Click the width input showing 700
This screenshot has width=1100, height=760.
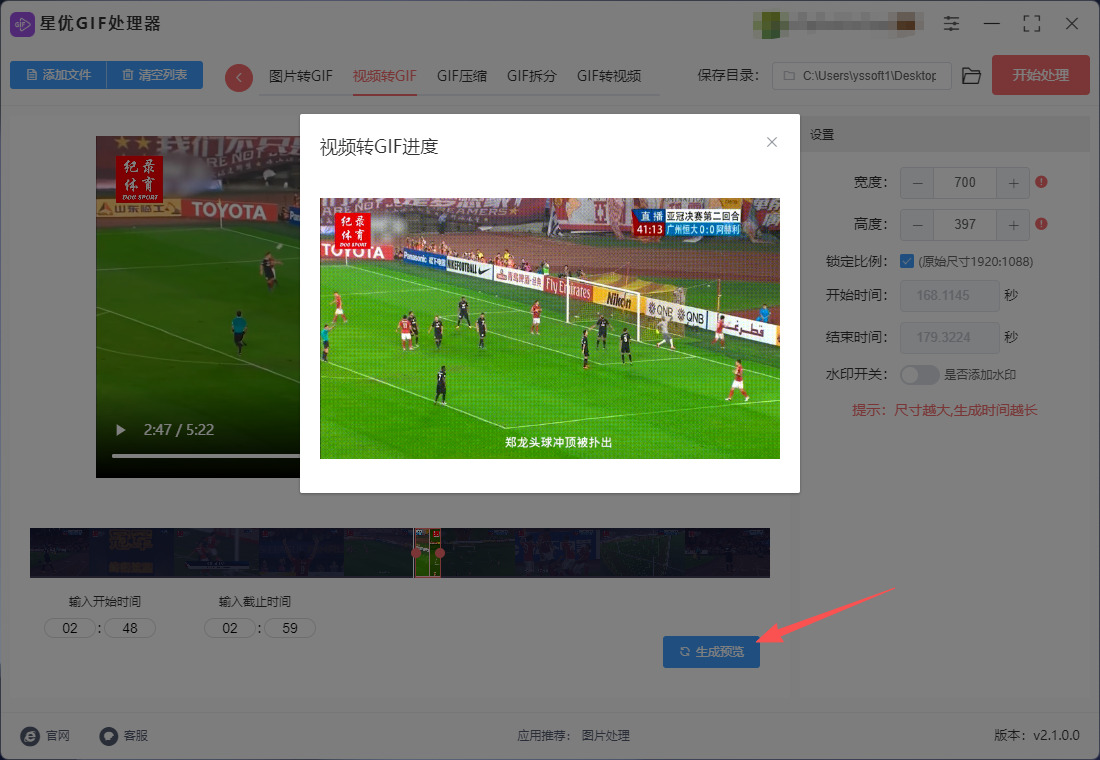coord(965,183)
